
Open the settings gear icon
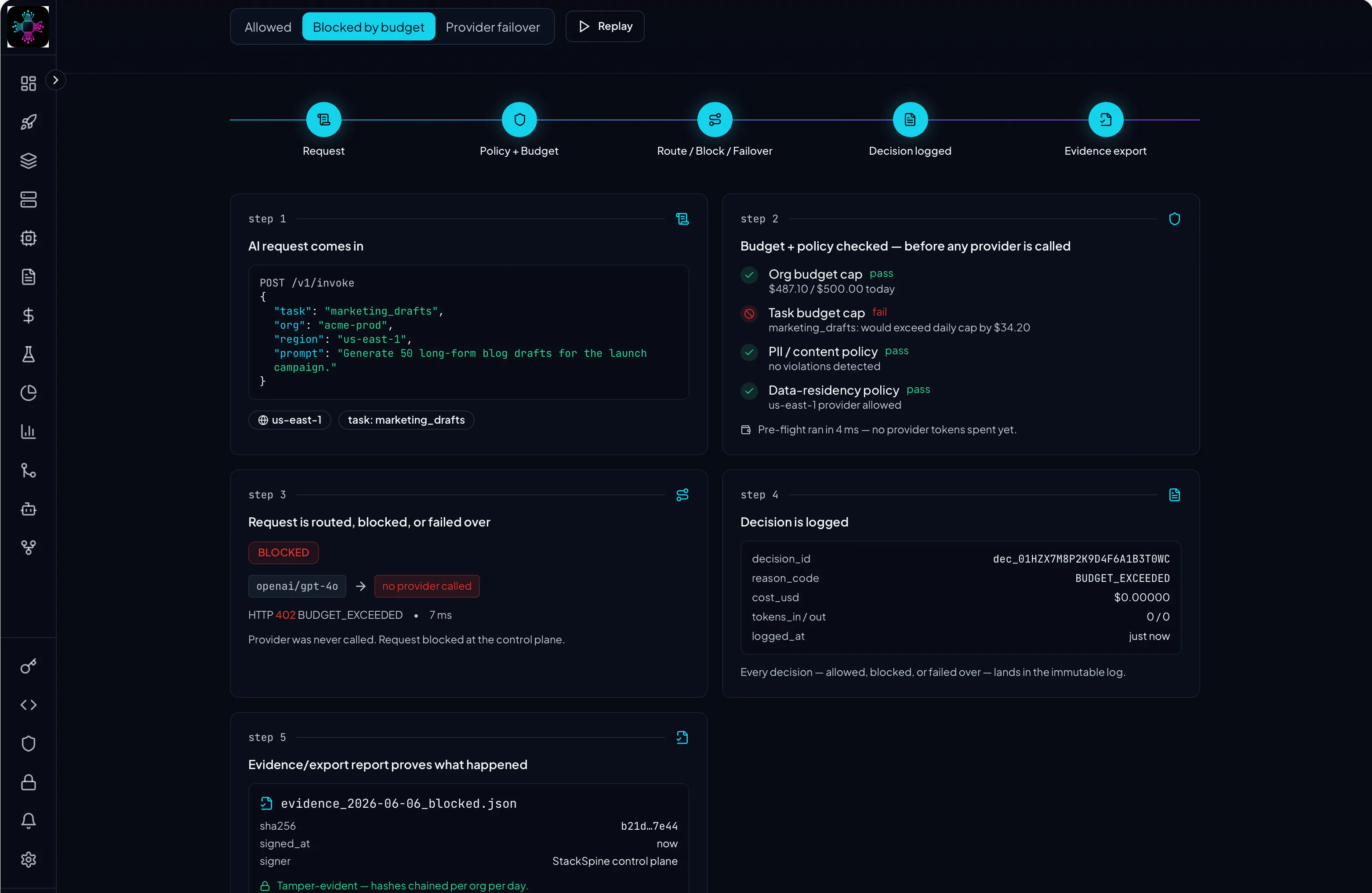point(28,860)
